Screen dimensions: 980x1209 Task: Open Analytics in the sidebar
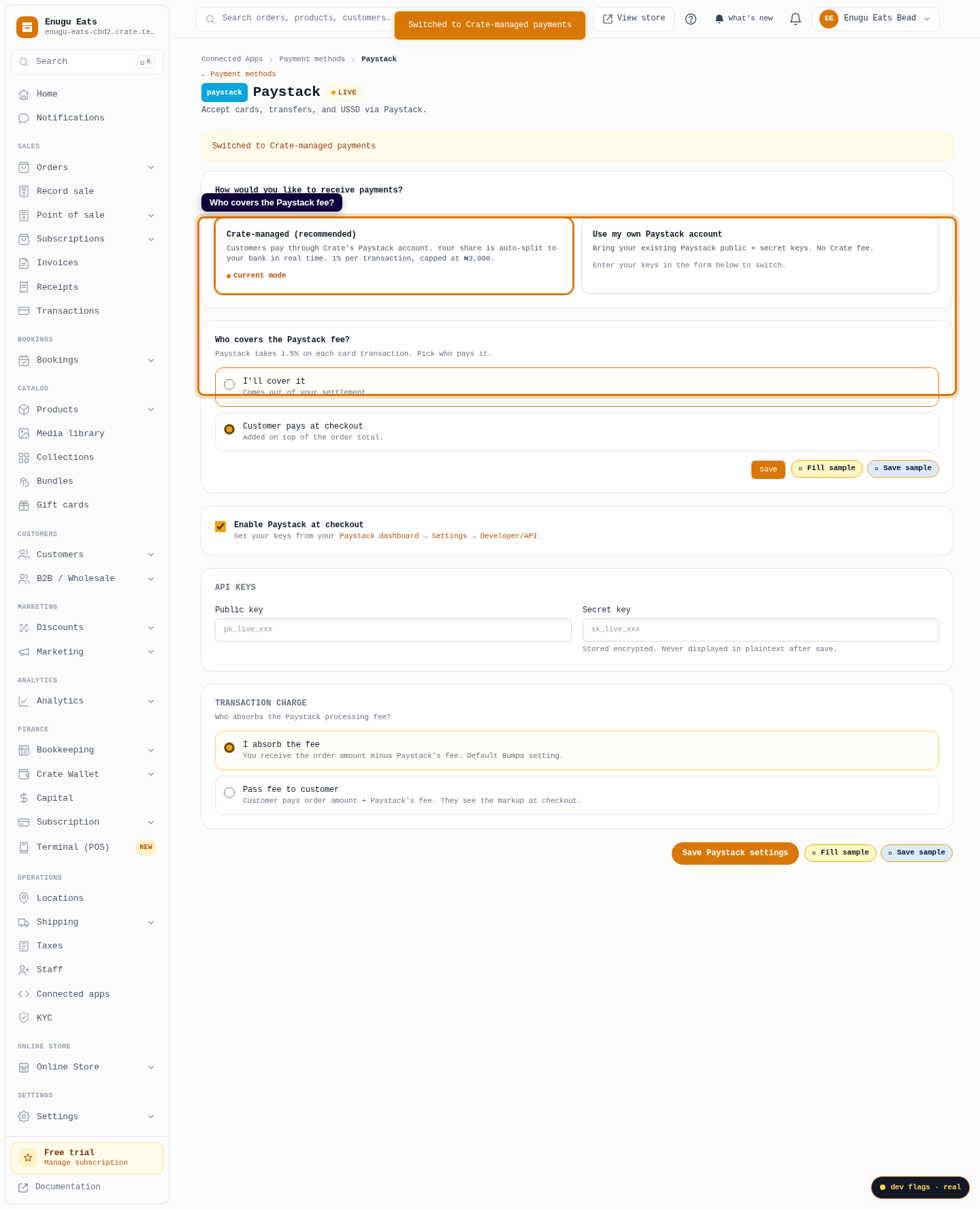pyautogui.click(x=87, y=701)
